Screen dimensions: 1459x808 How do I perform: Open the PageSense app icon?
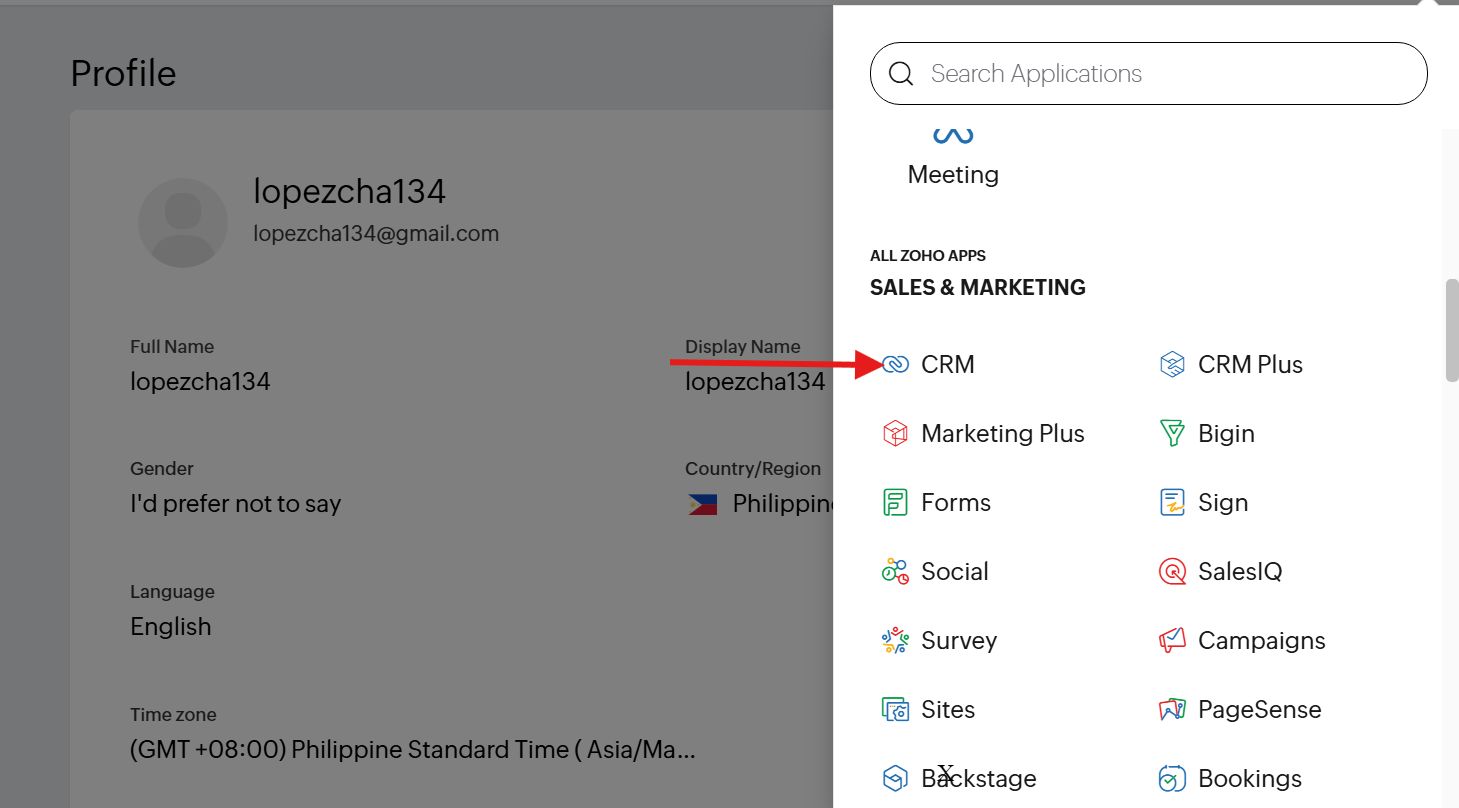tap(1172, 710)
